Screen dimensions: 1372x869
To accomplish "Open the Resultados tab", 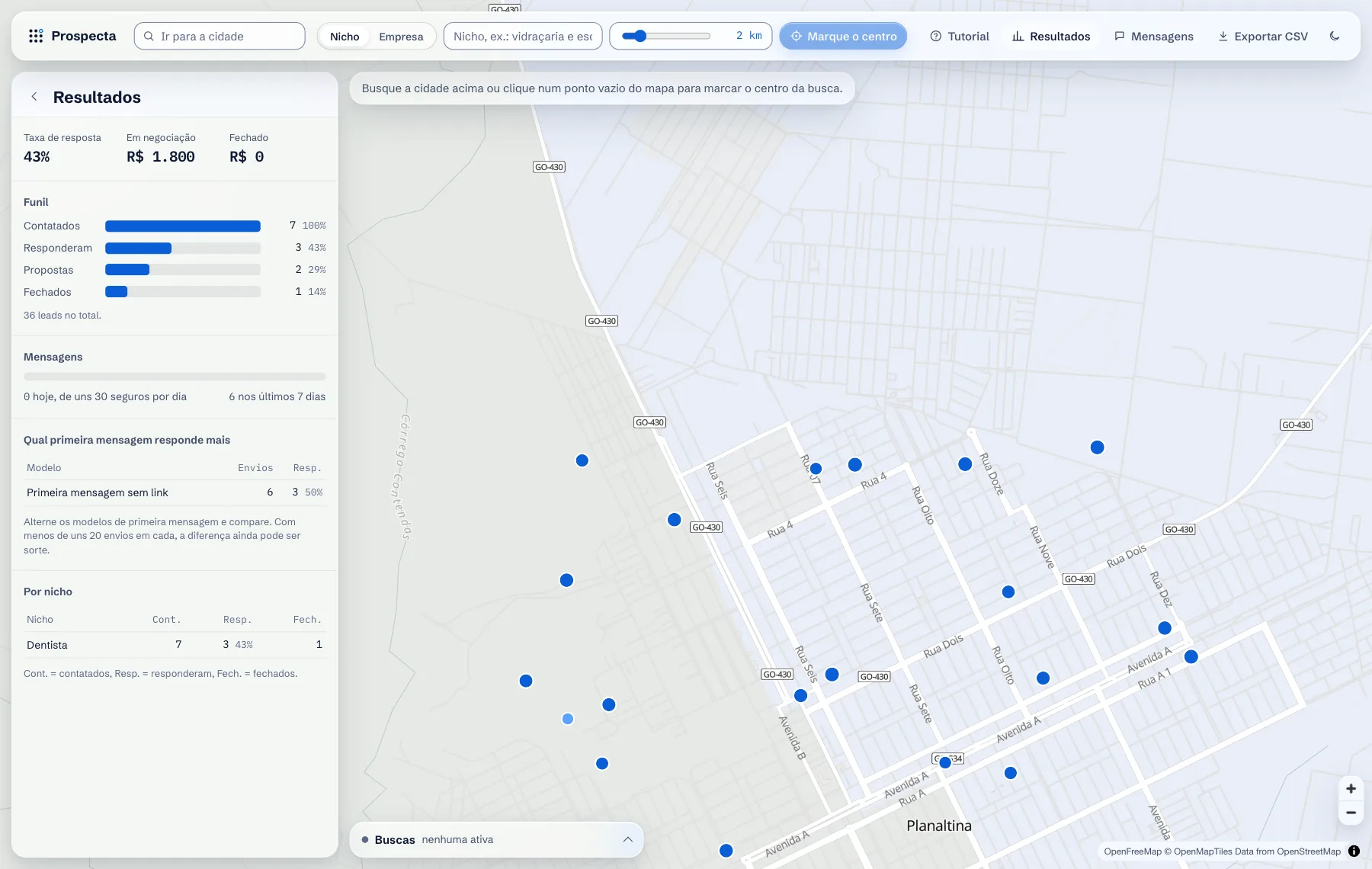I will point(1051,36).
